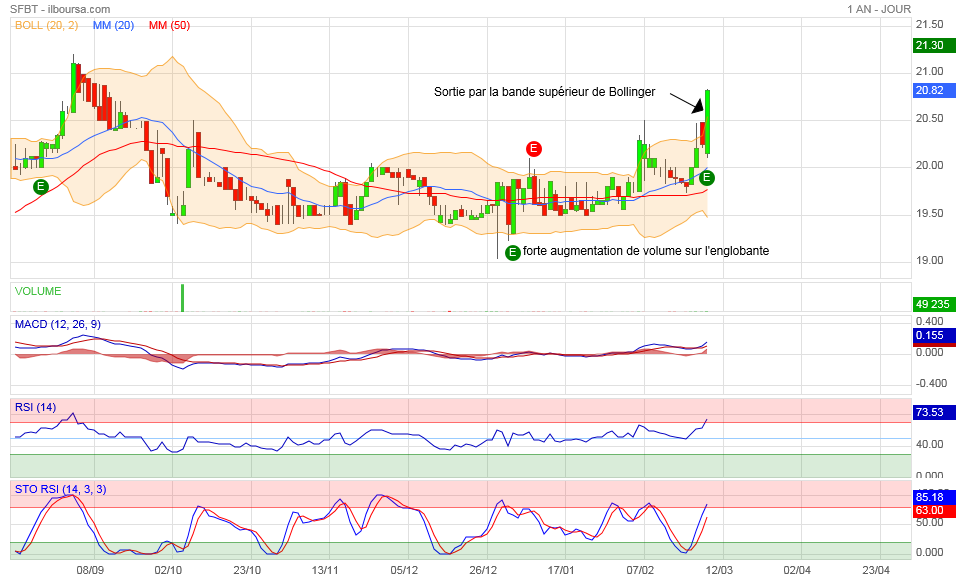
Task: Click the blue 20.82 price tag
Action: (933, 90)
